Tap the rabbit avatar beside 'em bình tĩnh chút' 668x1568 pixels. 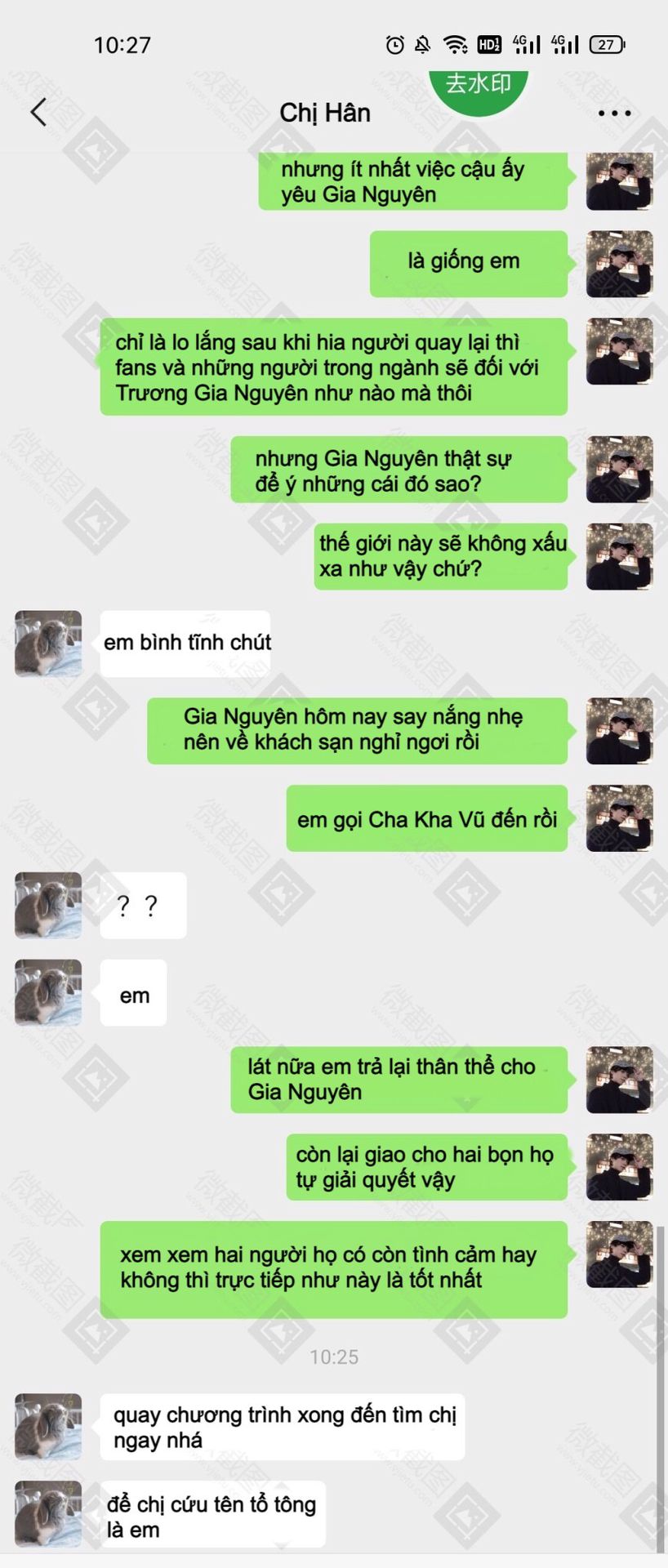click(48, 644)
